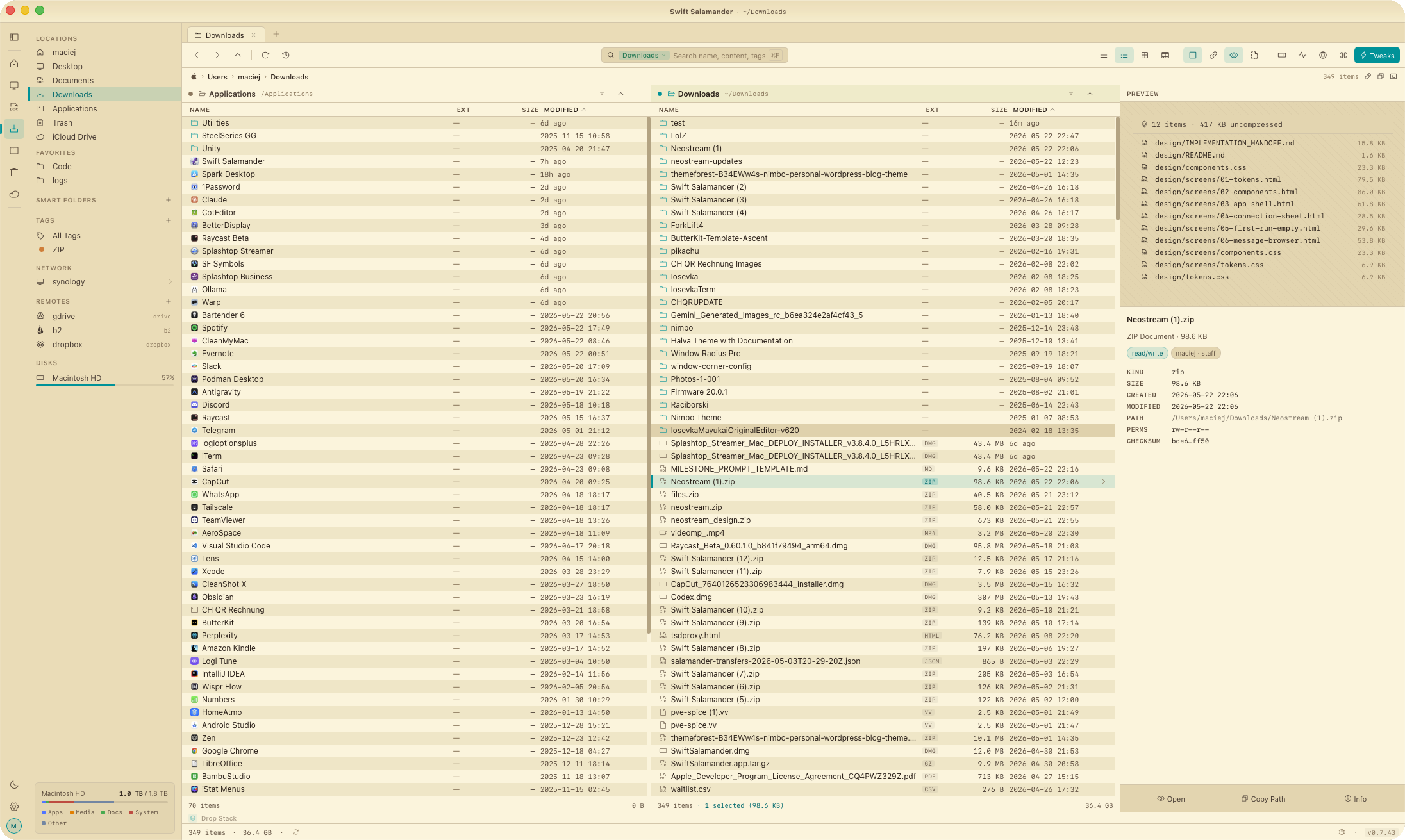Expand the synology network chevron

[x=170, y=282]
